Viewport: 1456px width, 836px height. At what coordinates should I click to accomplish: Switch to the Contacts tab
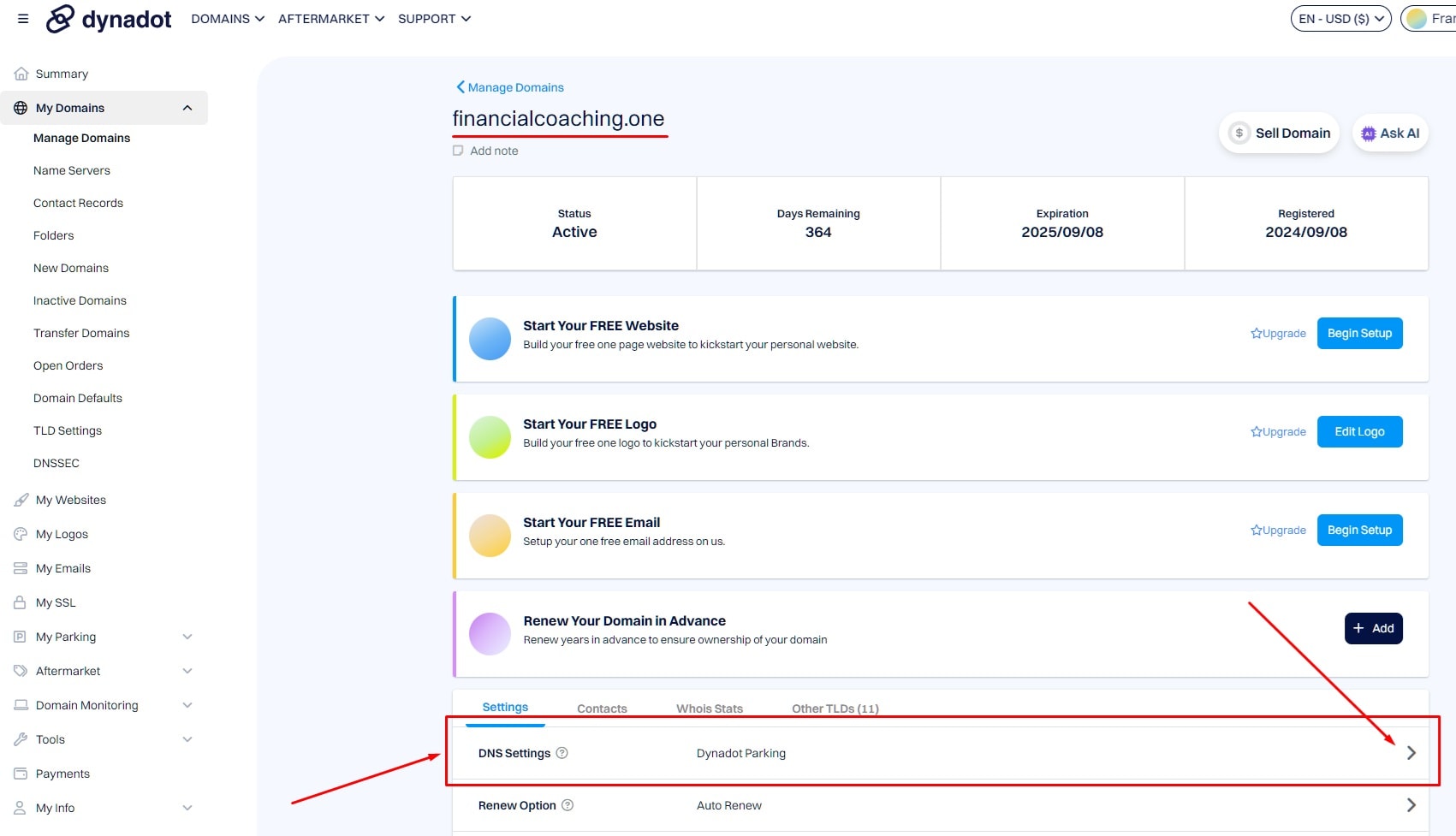(602, 709)
